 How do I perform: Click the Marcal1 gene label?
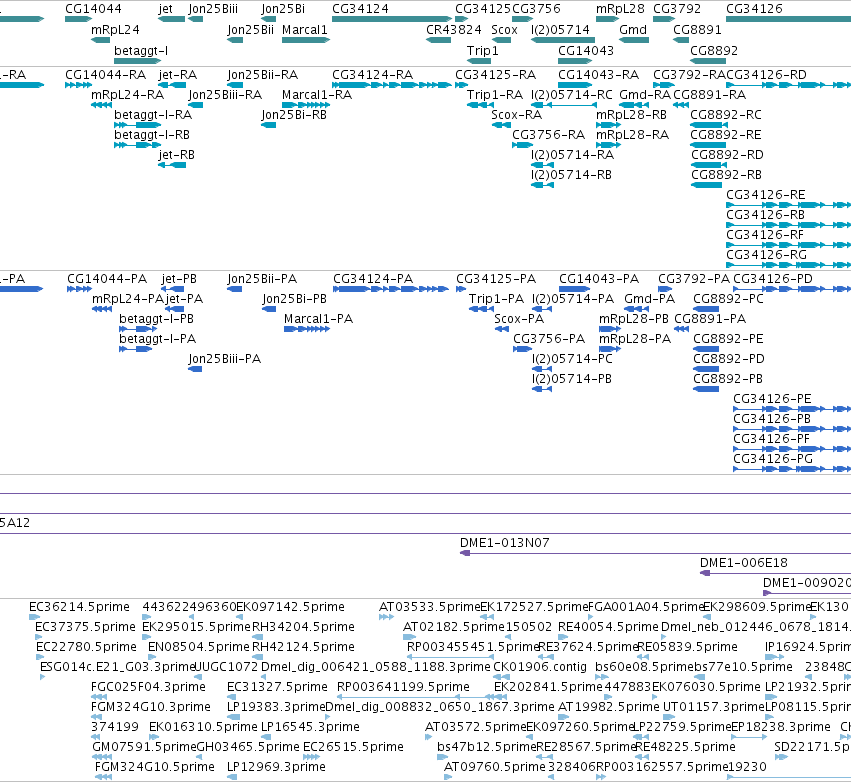(x=305, y=29)
